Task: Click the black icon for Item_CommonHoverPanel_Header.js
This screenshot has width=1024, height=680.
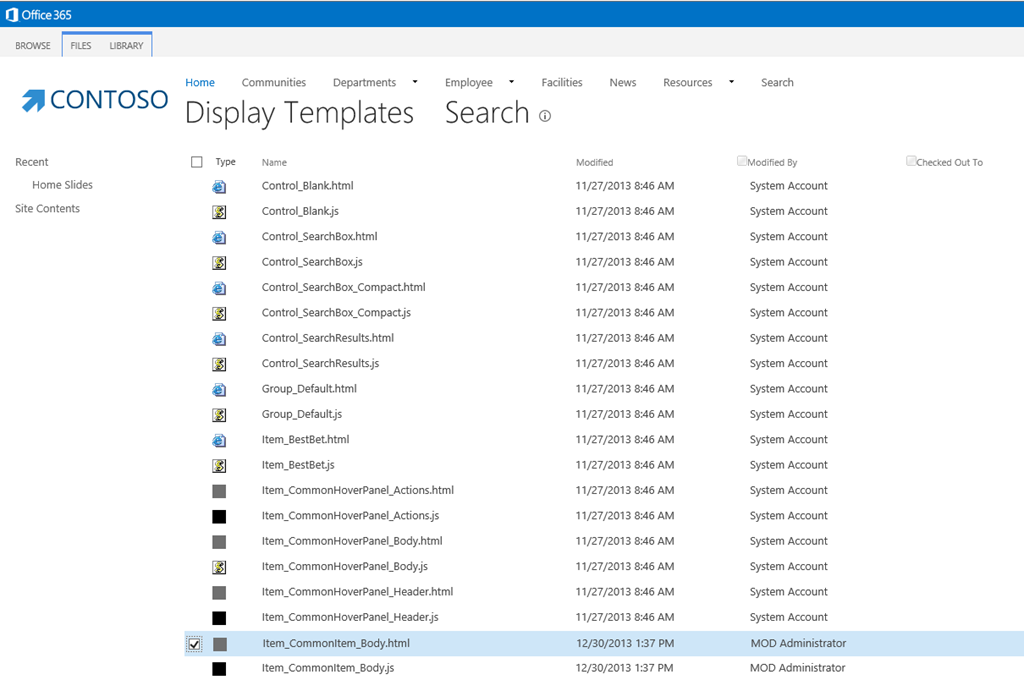Action: click(219, 618)
